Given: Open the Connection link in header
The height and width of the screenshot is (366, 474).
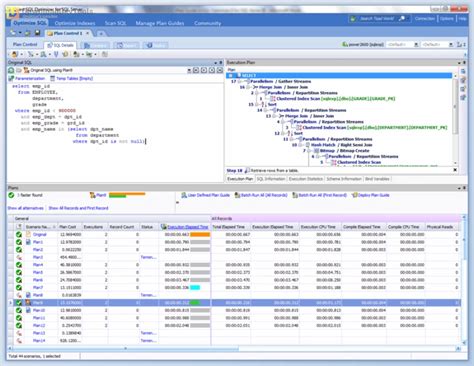Looking at the screenshot, I should (425, 19).
